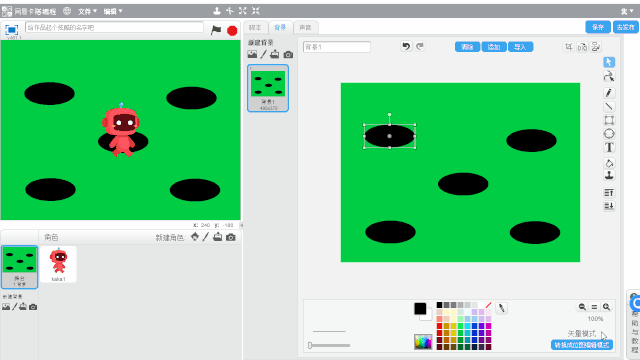Select the Stamp duplicate tool in paint toolbar

coord(609,176)
